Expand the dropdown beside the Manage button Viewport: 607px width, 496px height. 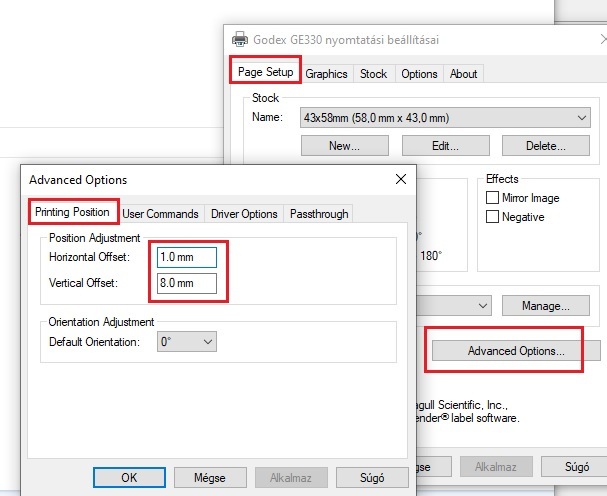click(484, 305)
